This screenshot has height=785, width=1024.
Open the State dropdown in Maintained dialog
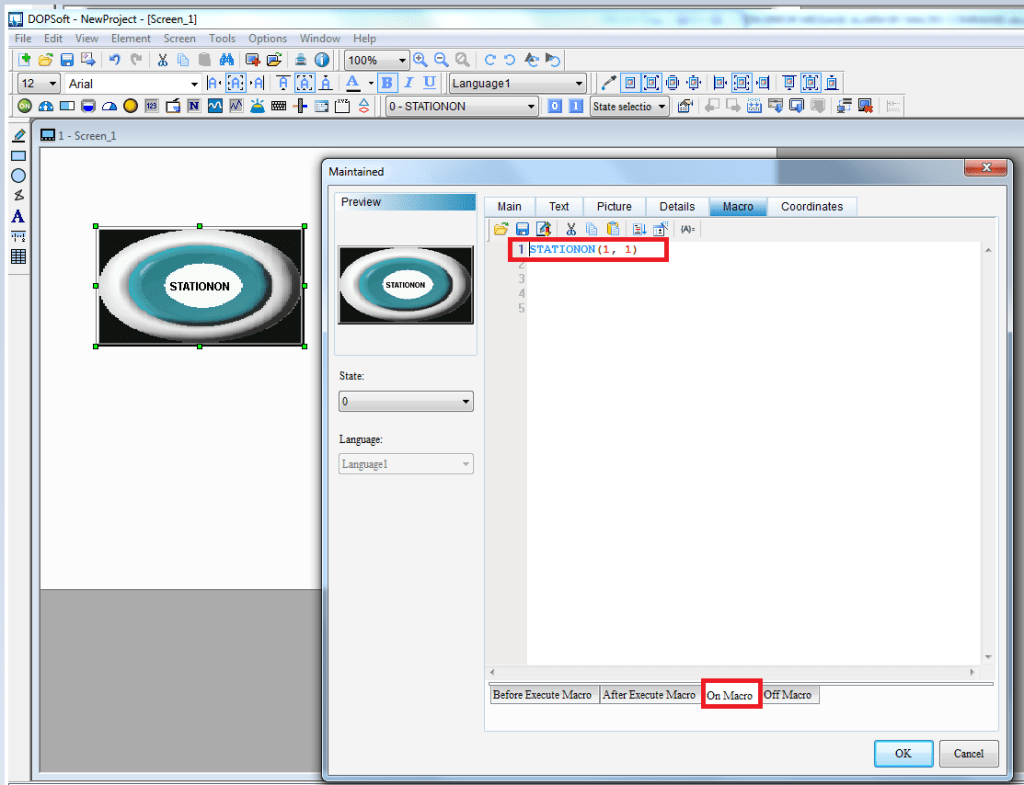(464, 400)
